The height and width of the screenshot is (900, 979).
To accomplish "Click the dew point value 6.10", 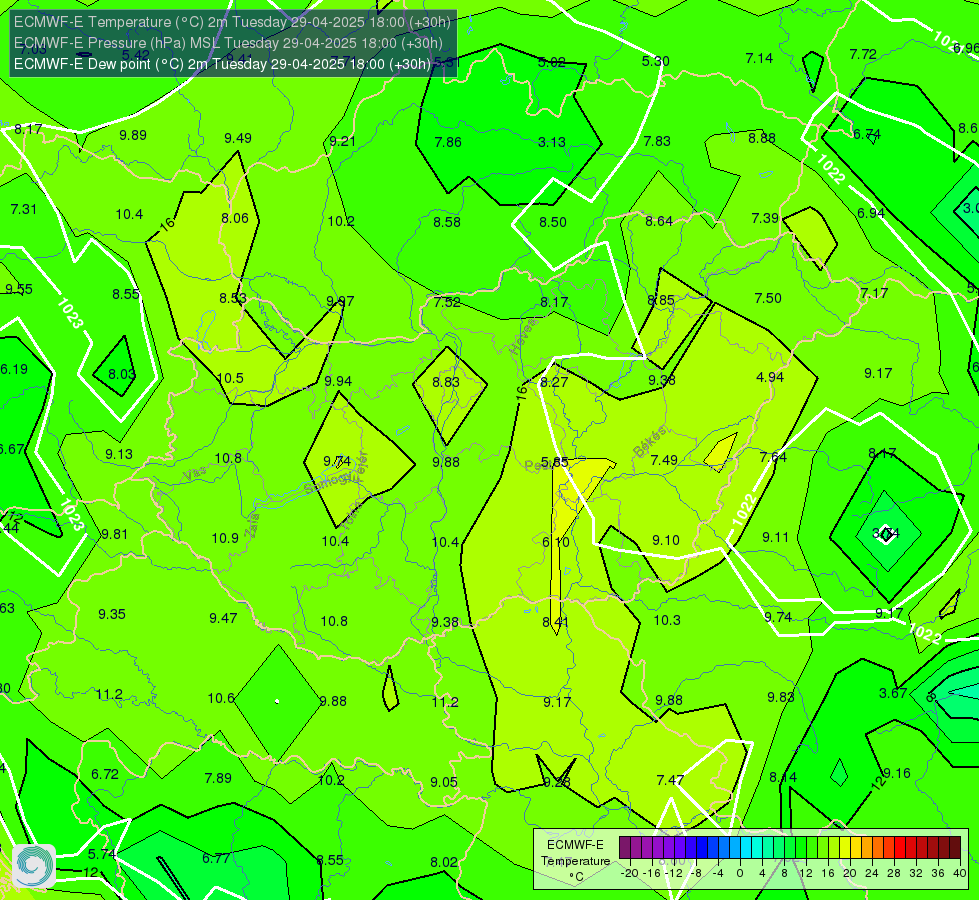I will click(556, 542).
